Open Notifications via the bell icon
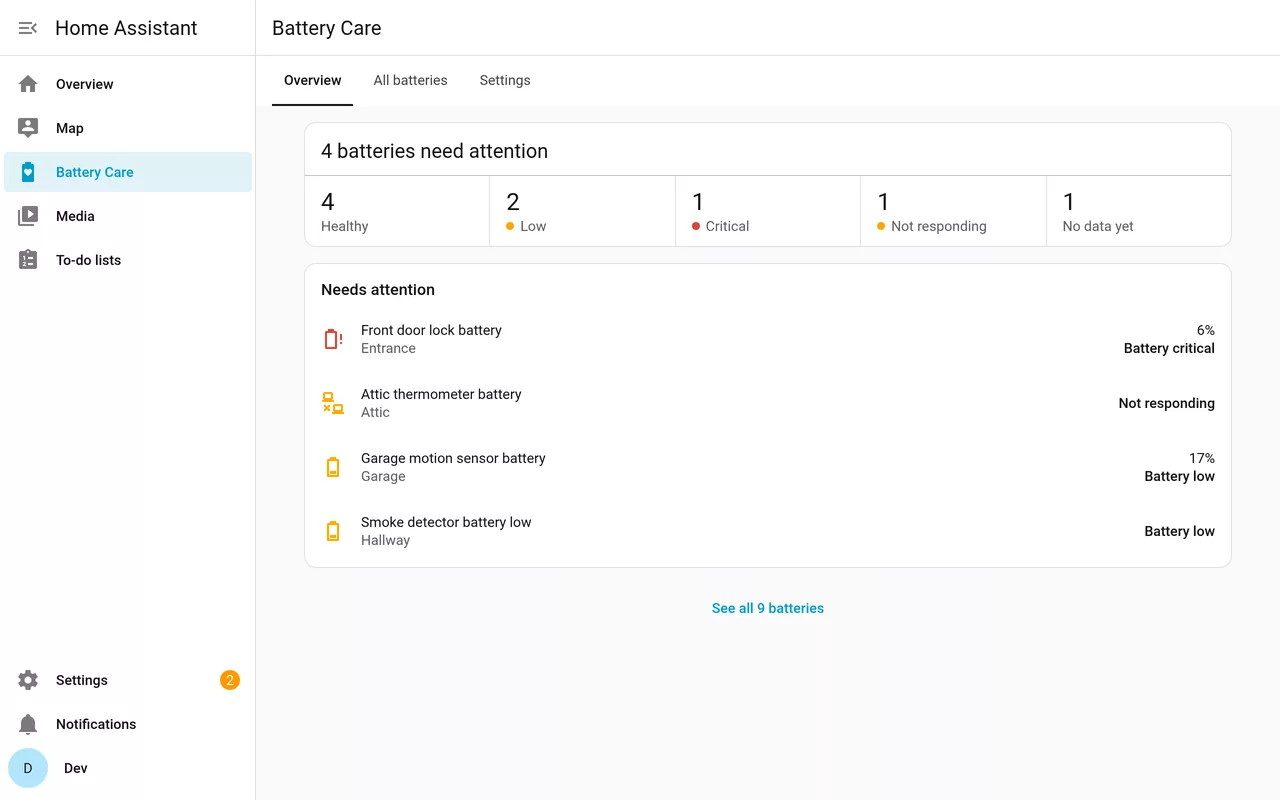The image size is (1280, 800). (28, 724)
